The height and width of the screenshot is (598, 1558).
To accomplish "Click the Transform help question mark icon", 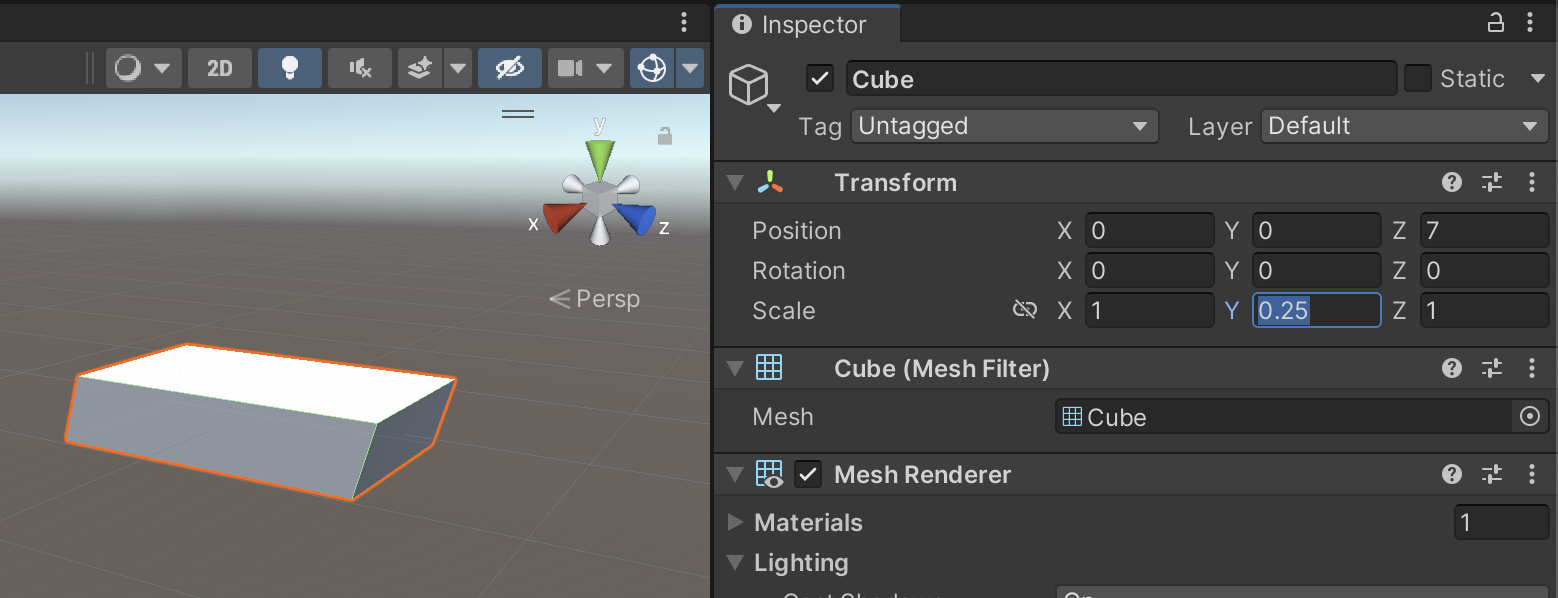I will 1452,183.
